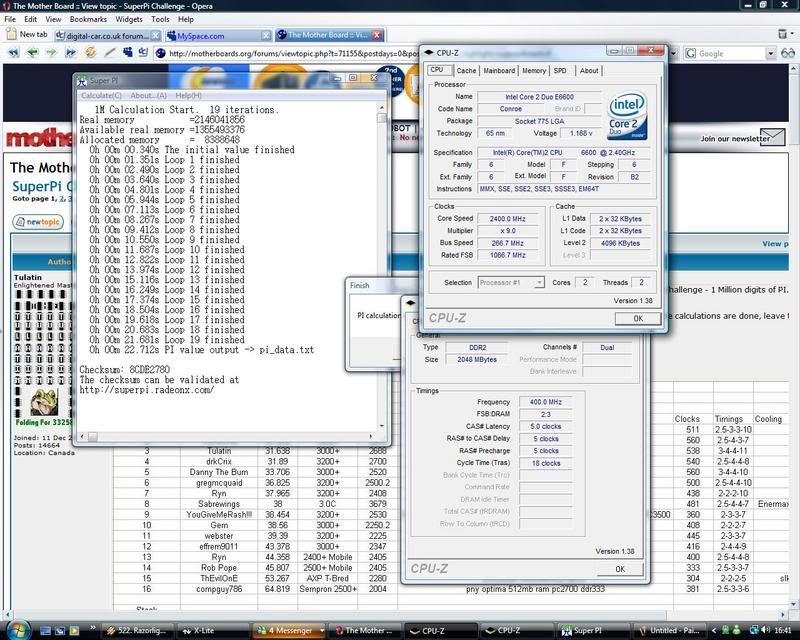Click the envelope newsletter icon
The height and width of the screenshot is (640, 800).
pos(772,137)
